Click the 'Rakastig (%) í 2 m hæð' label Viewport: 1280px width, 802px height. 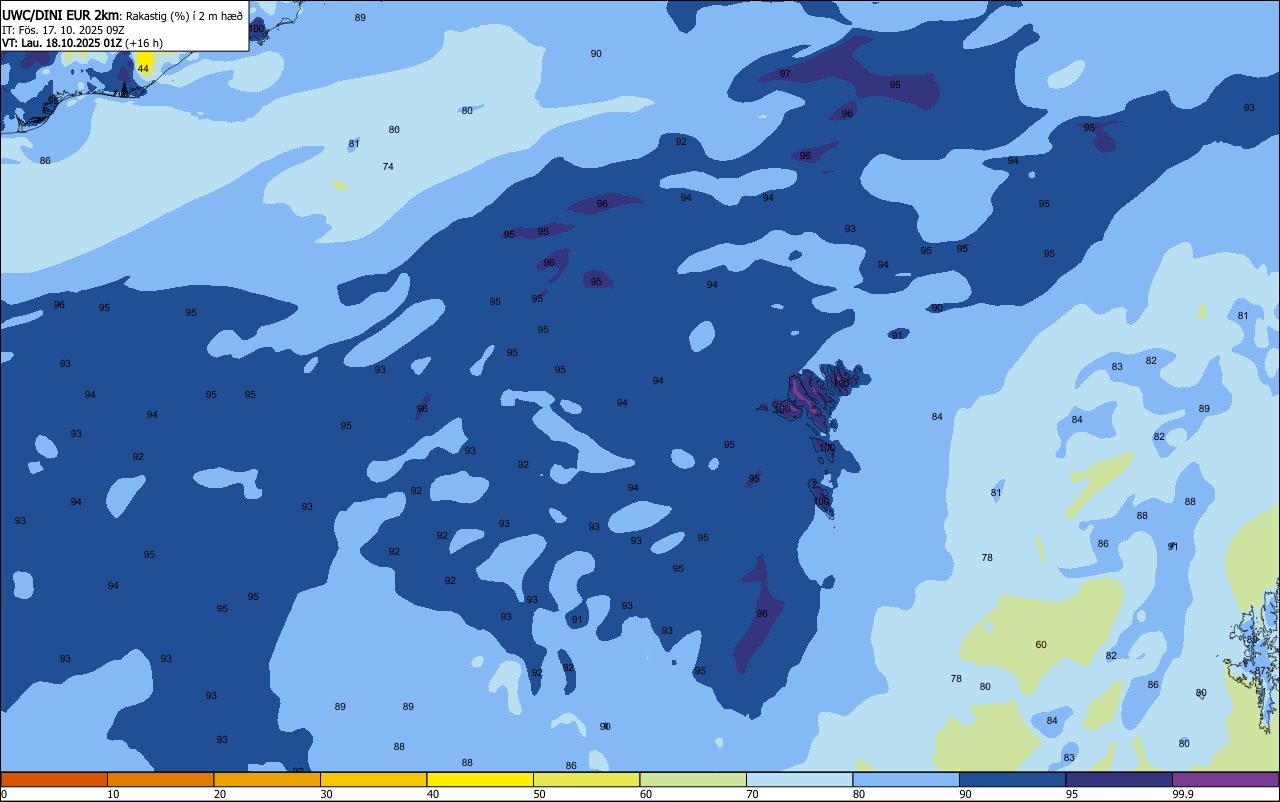coord(184,15)
